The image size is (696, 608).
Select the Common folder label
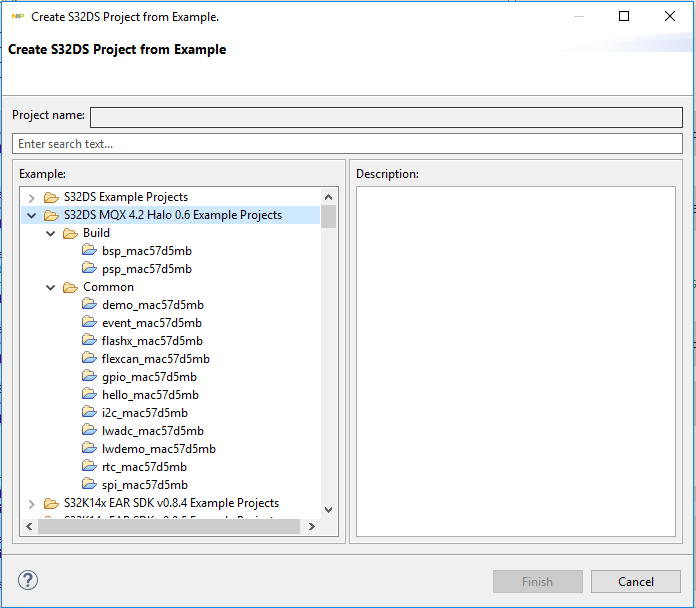108,287
